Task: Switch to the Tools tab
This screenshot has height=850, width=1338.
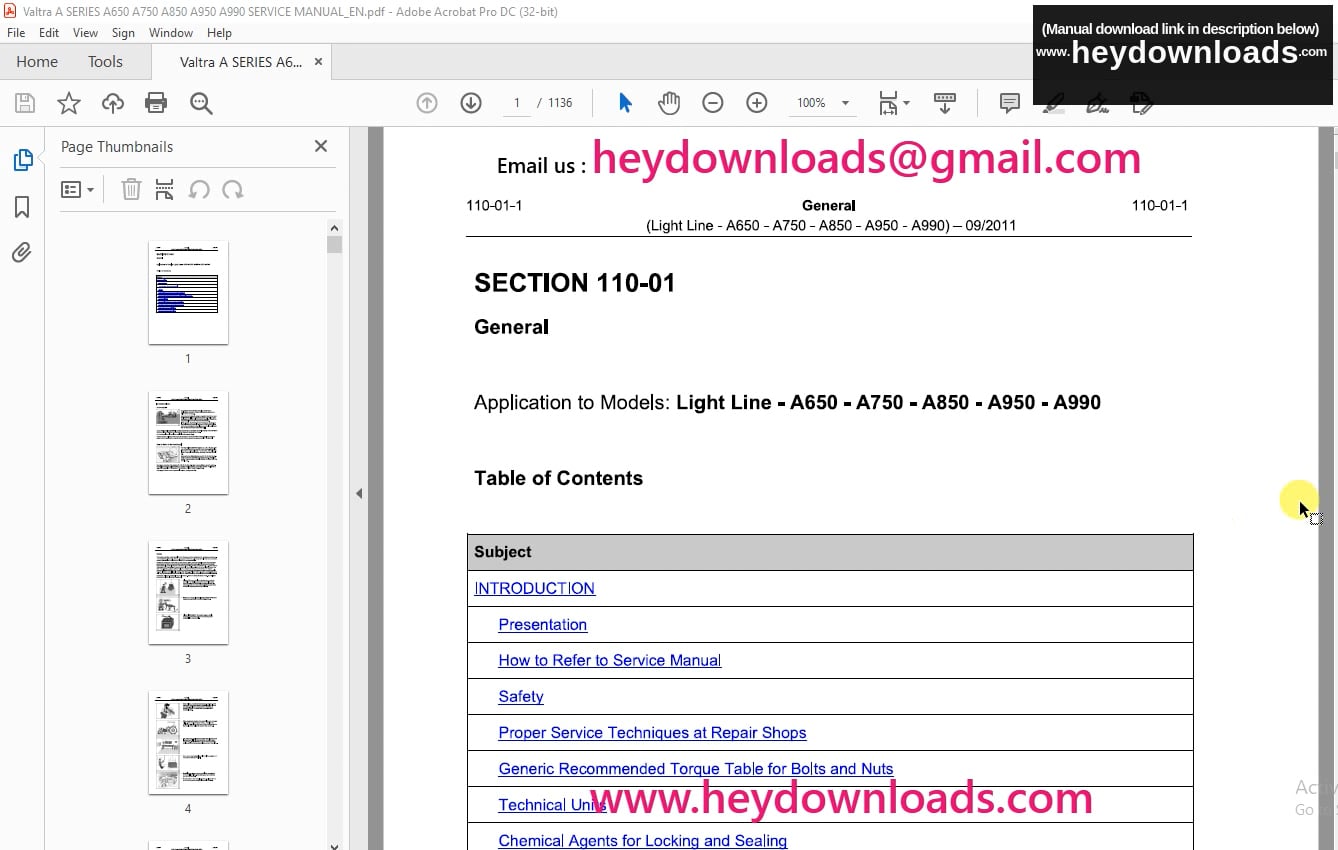Action: click(x=105, y=61)
